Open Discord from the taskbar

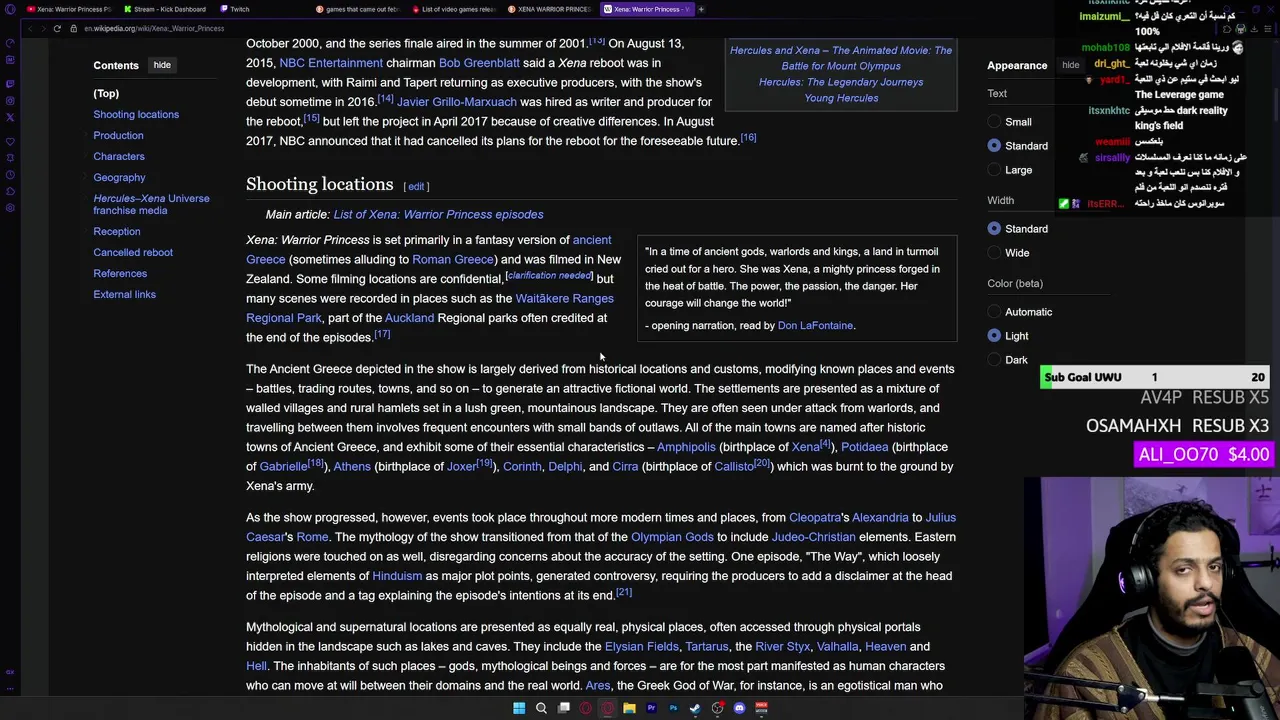pos(739,708)
